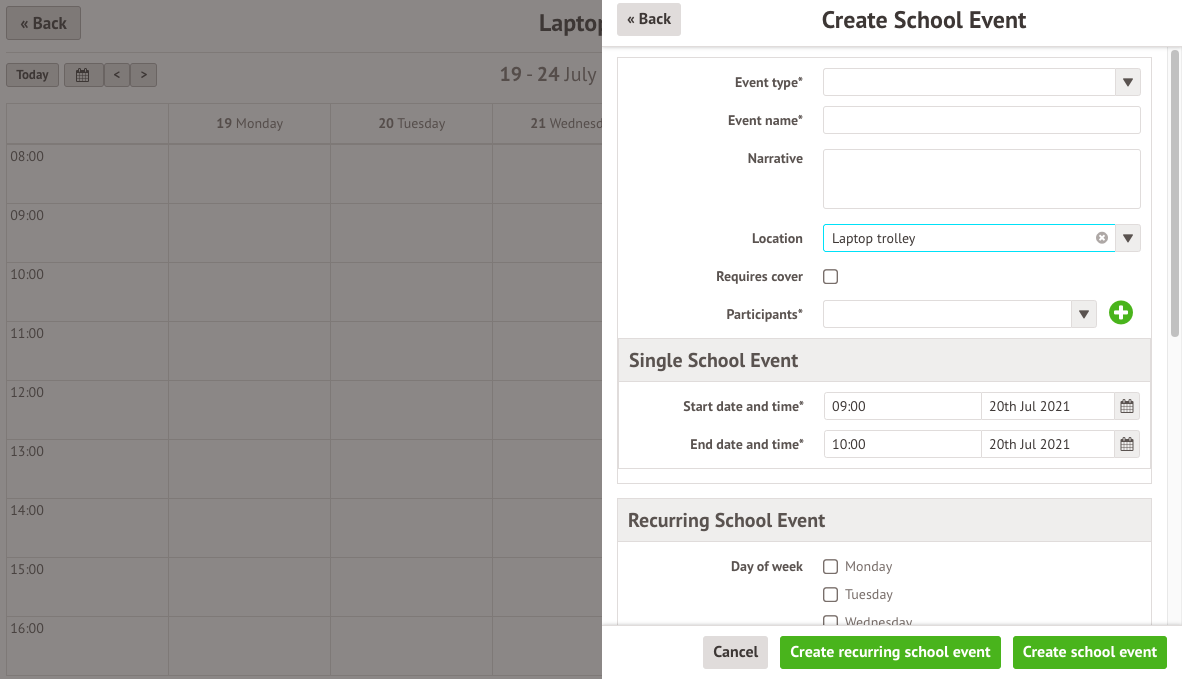Click Back in the Create School Event panel
Viewport: 1182px width, 679px height.
(648, 19)
